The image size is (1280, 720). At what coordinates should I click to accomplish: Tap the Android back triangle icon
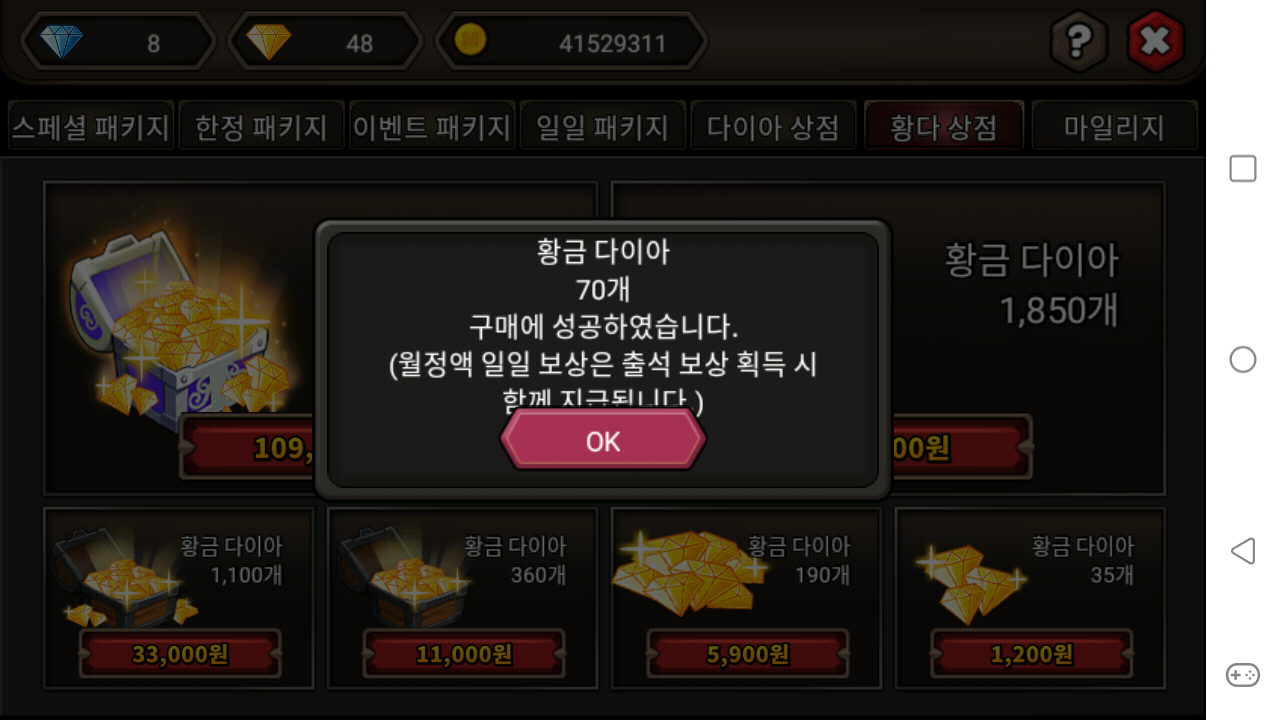1242,551
